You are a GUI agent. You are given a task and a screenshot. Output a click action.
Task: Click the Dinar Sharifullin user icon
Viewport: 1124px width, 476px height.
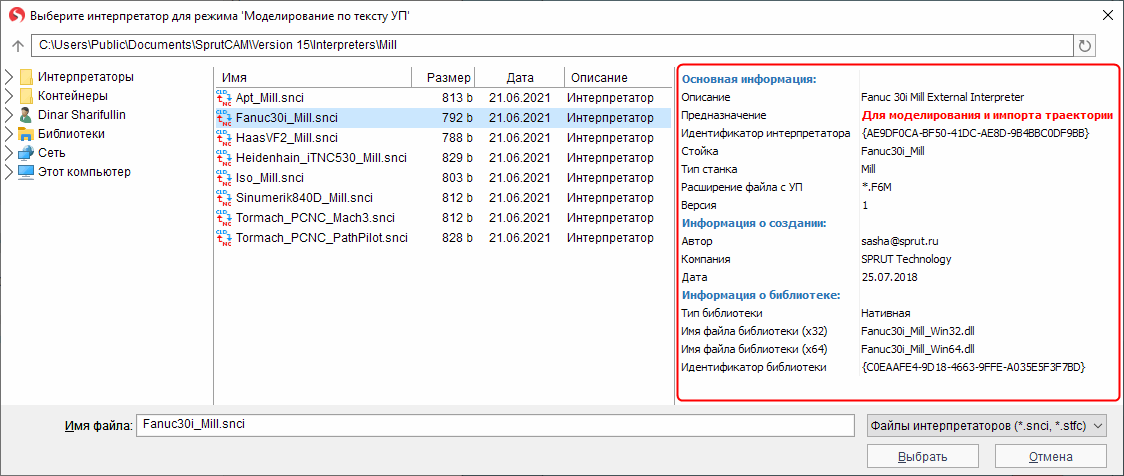(26, 115)
